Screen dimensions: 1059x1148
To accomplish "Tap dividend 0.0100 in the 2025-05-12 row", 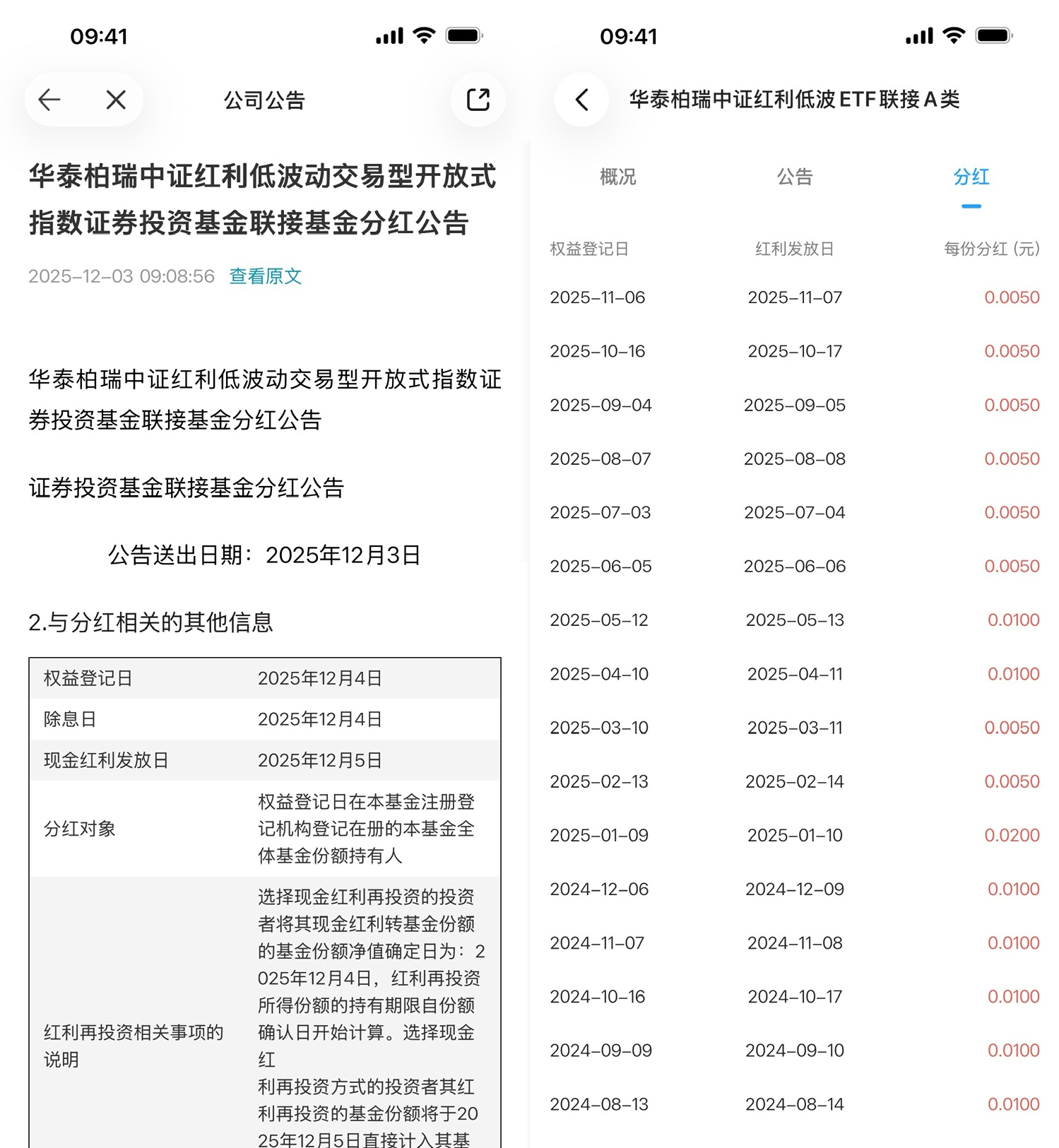I will coord(1014,620).
